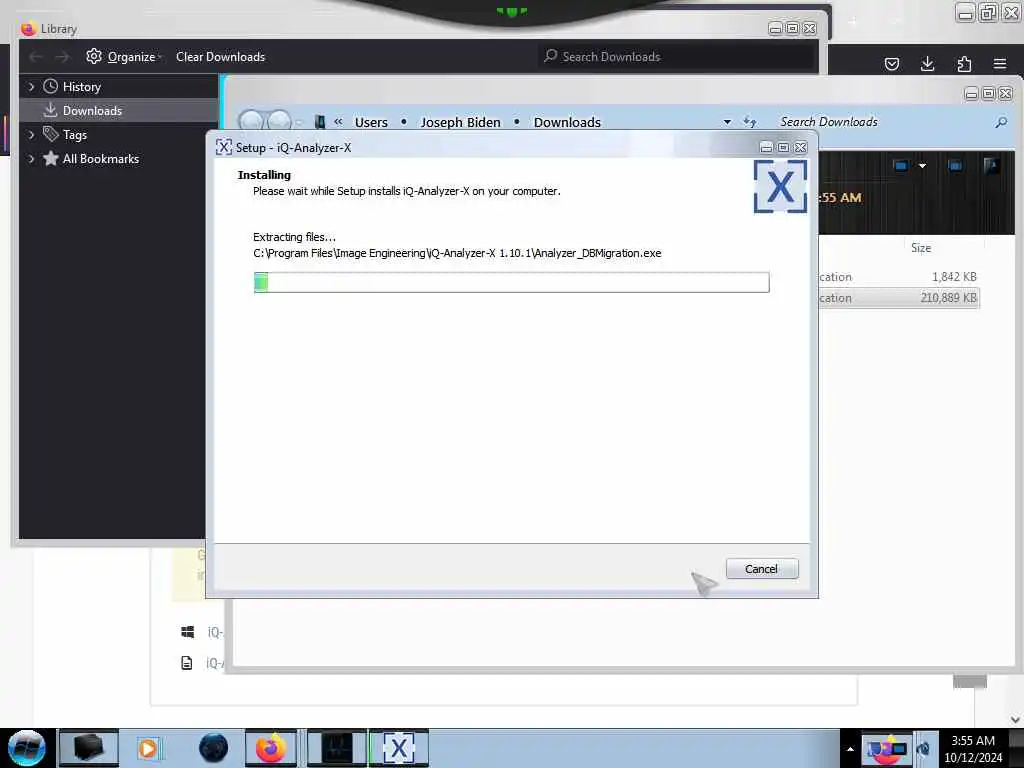Click Explorer forward navigation orb
Screen dimensions: 1024x768
(x=280, y=121)
